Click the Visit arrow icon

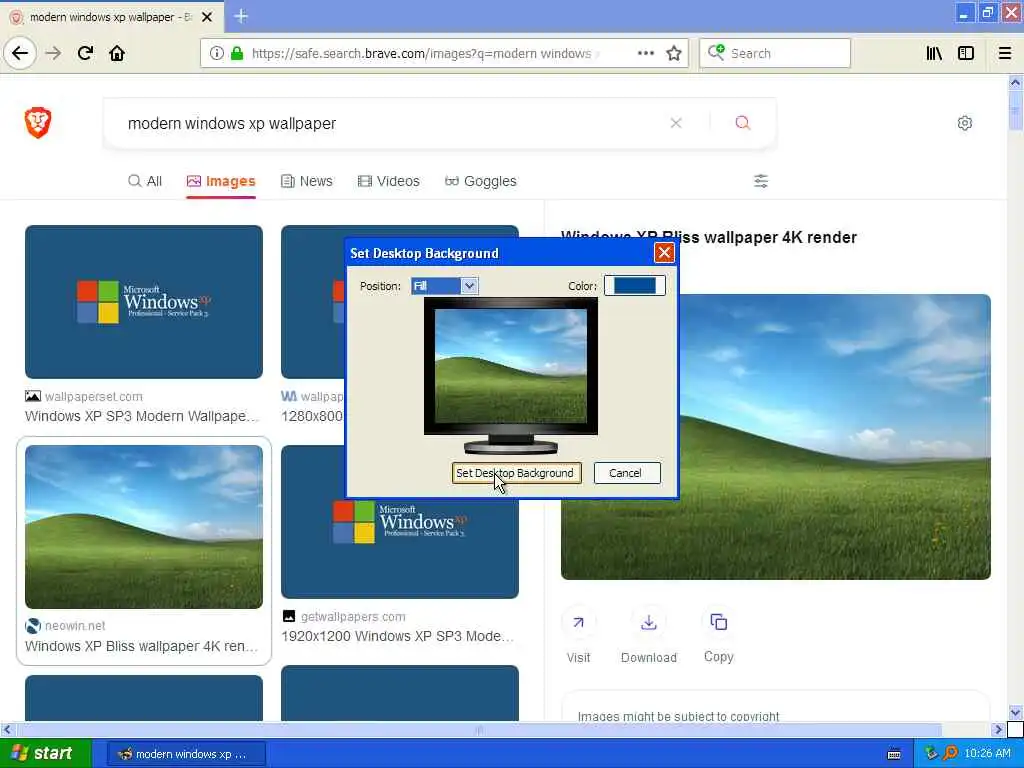579,622
